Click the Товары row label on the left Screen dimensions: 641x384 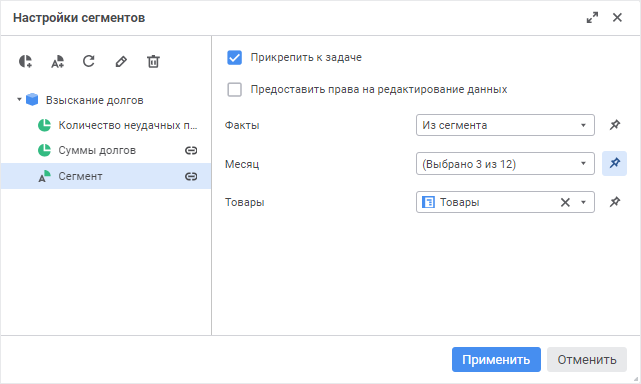(244, 202)
